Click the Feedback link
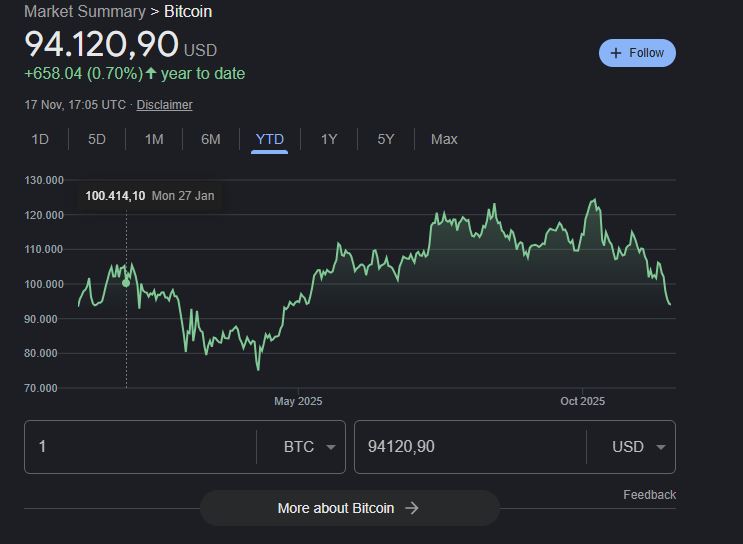This screenshot has height=544, width=743. (x=649, y=495)
